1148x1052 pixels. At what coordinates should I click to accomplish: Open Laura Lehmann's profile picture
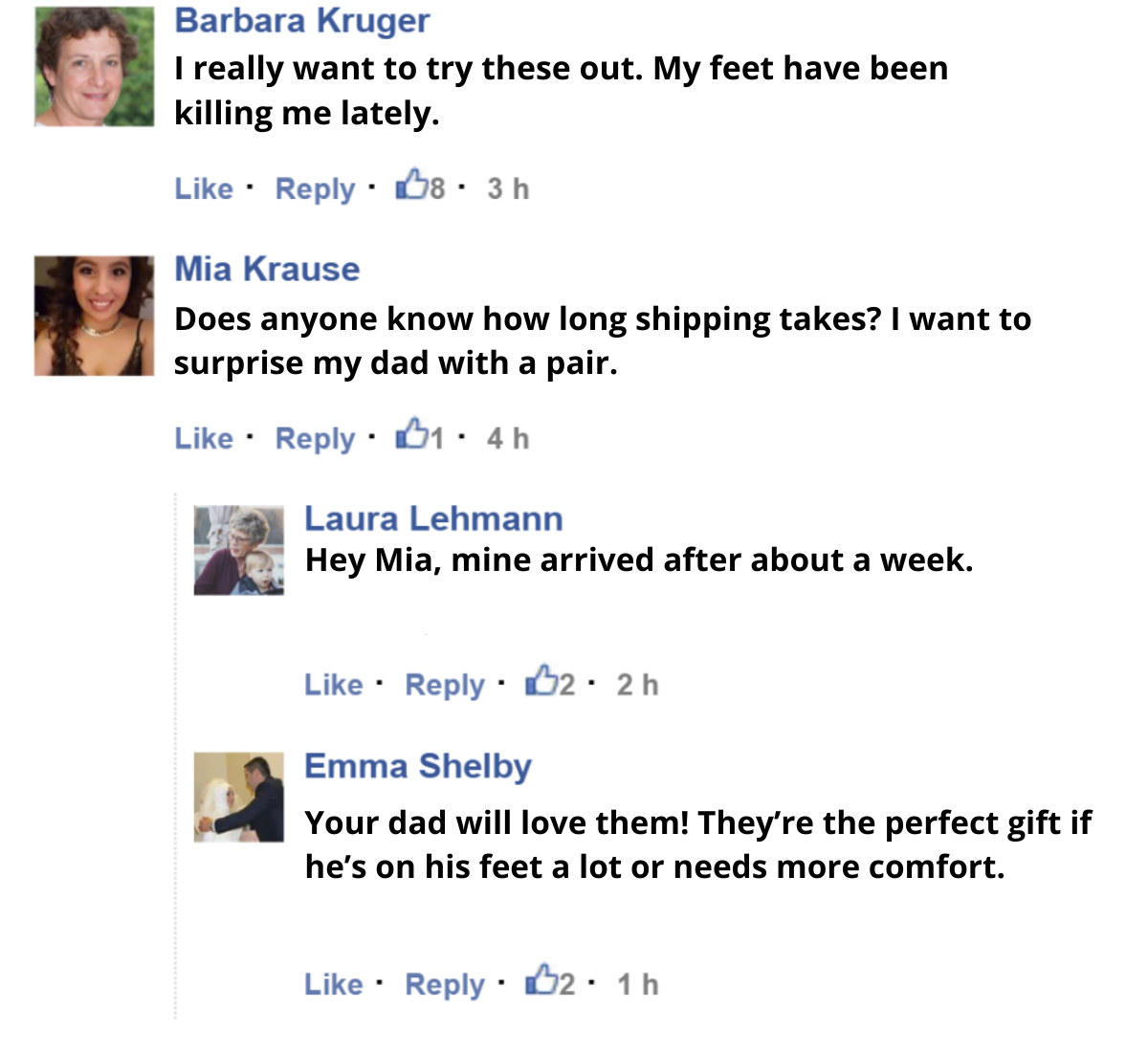(x=239, y=551)
